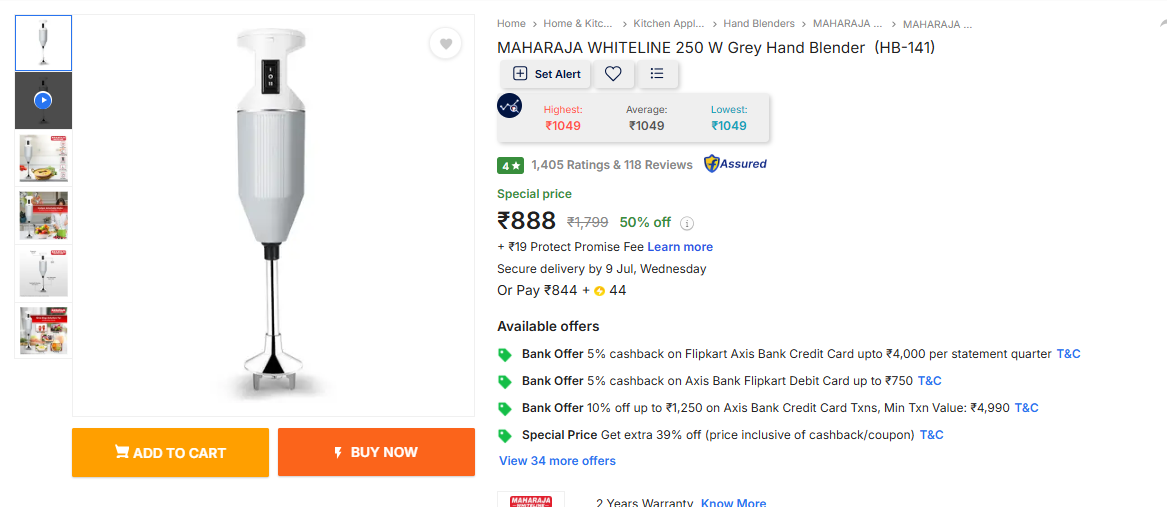Go to Hand Blenders breadcrumb

click(x=759, y=23)
